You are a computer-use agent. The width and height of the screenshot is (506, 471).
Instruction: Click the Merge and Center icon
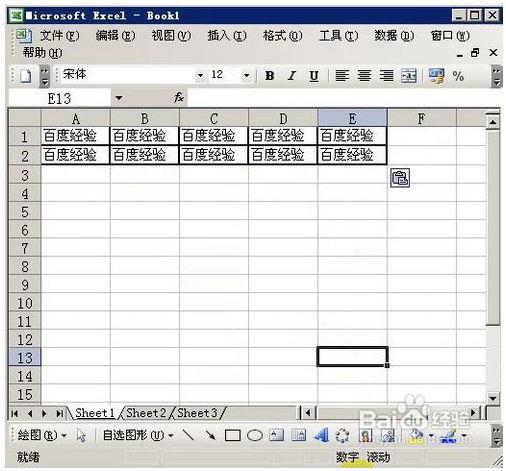point(409,76)
